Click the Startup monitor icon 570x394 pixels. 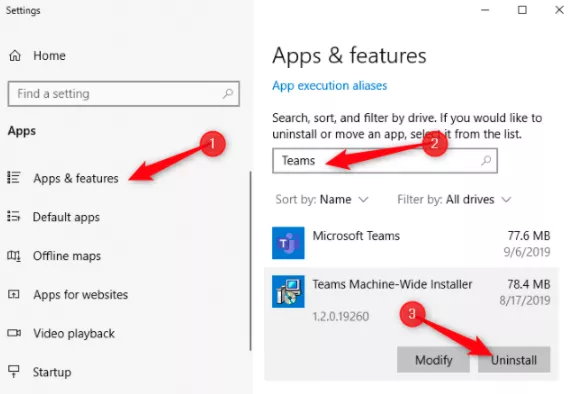14,371
